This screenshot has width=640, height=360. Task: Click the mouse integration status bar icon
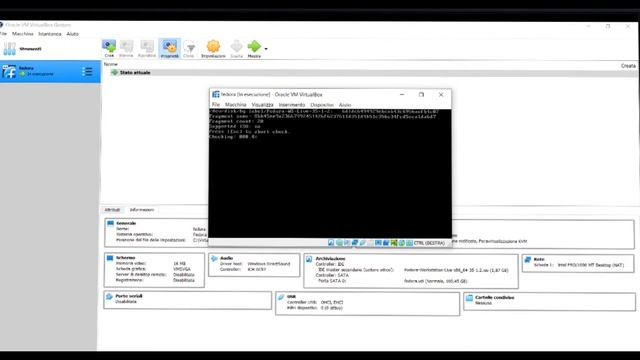pos(402,243)
